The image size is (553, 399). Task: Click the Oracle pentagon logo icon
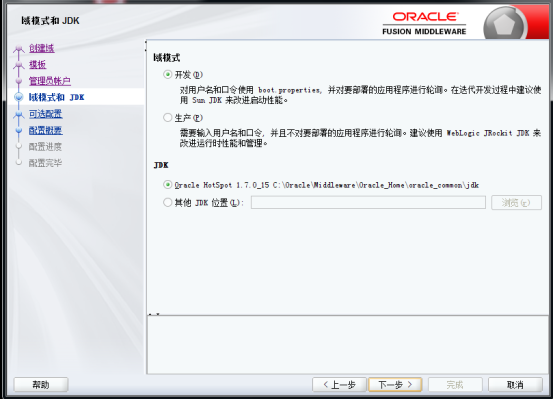(x=504, y=24)
